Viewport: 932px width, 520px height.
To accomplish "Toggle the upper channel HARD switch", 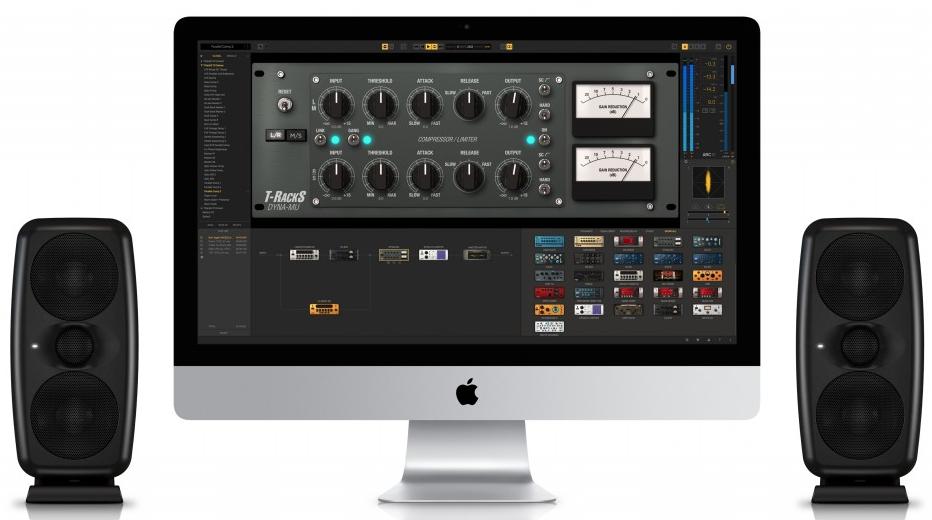I will click(544, 115).
